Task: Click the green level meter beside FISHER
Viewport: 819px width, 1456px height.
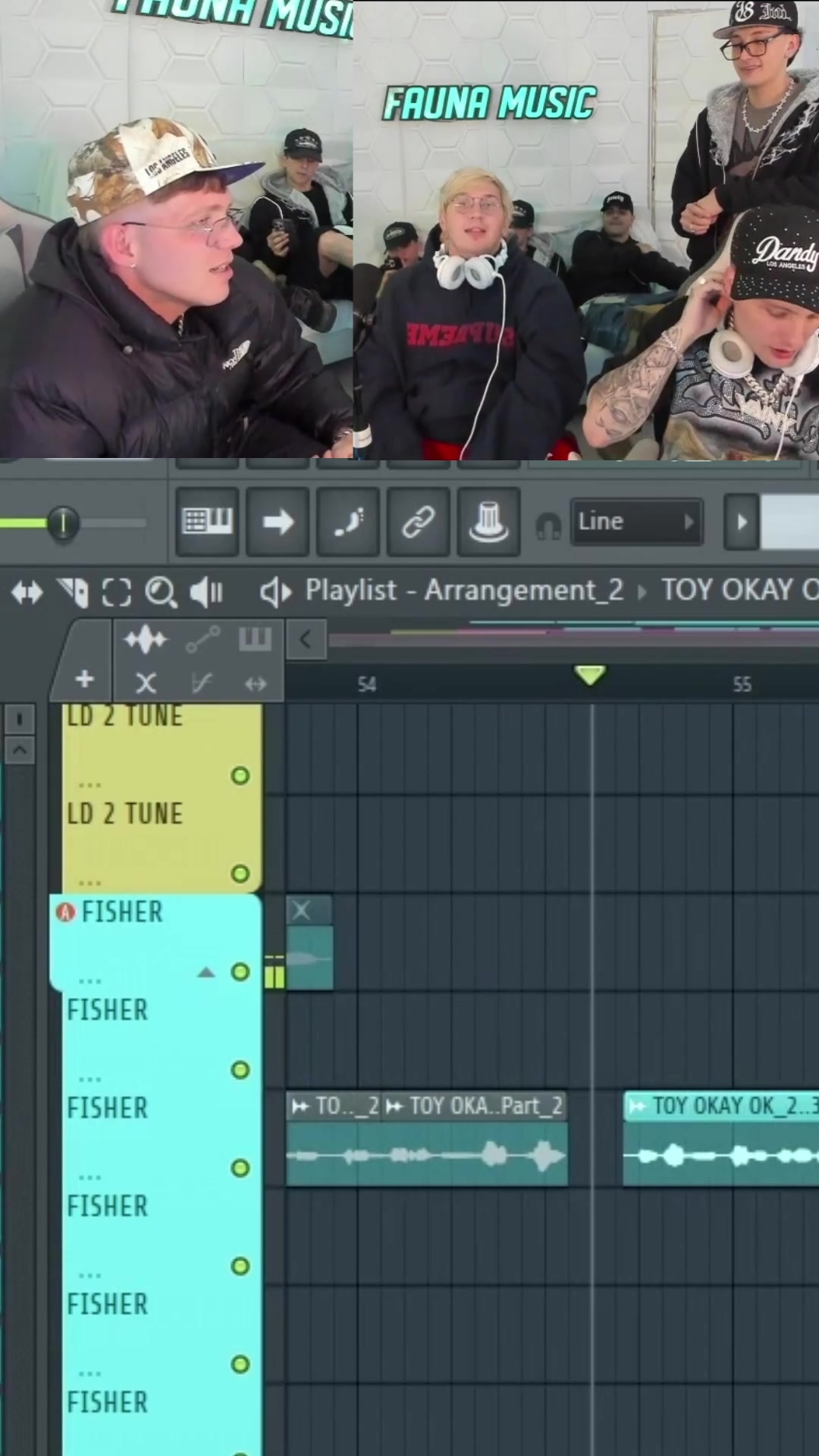Action: (x=275, y=971)
